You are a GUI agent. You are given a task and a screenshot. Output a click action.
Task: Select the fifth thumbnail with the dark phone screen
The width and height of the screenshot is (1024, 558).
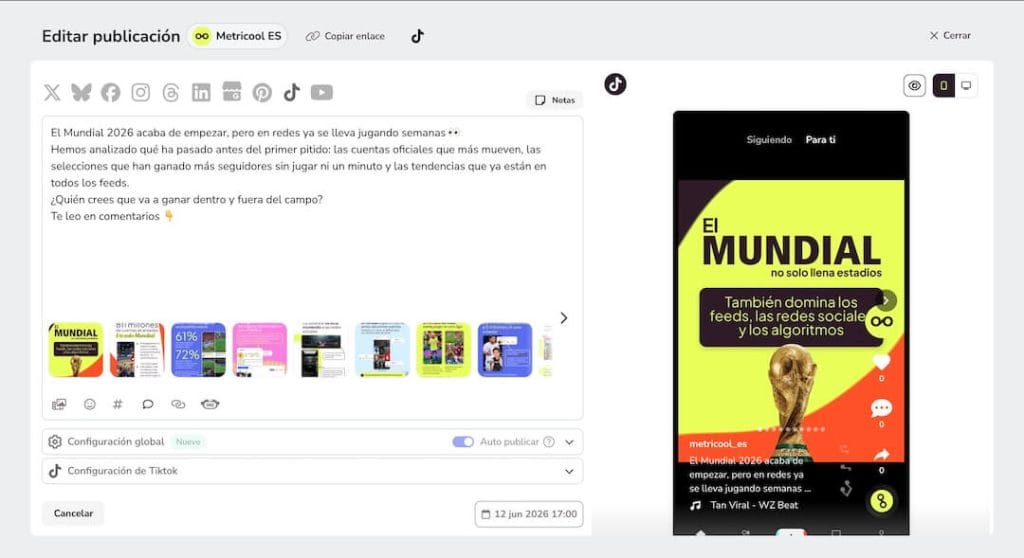321,350
